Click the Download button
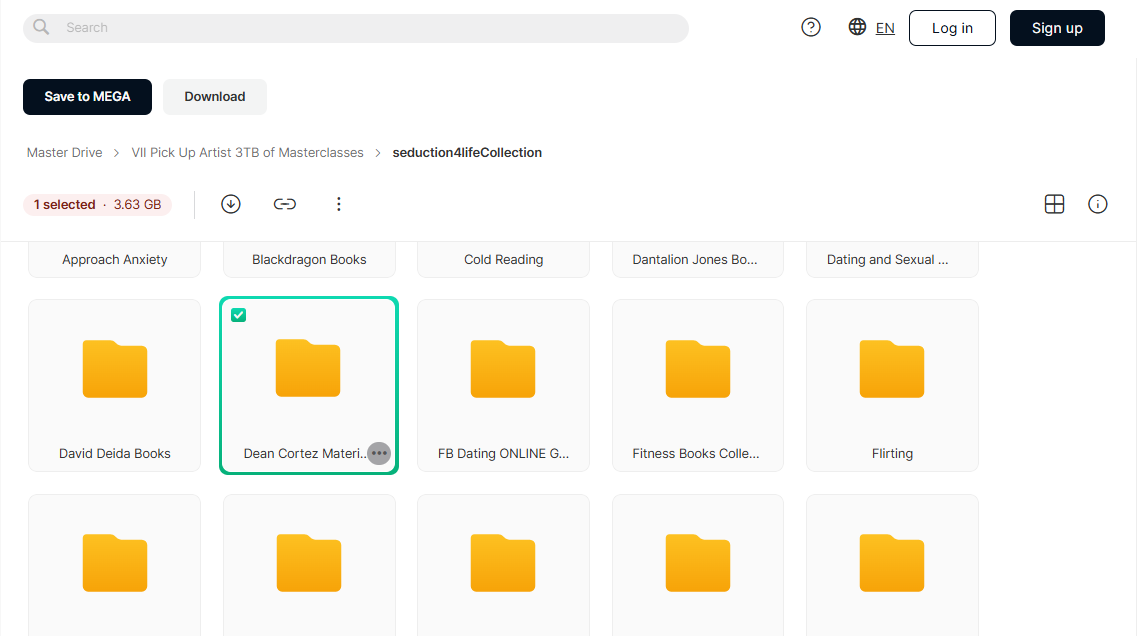Image resolution: width=1137 pixels, height=636 pixels. 215,96
